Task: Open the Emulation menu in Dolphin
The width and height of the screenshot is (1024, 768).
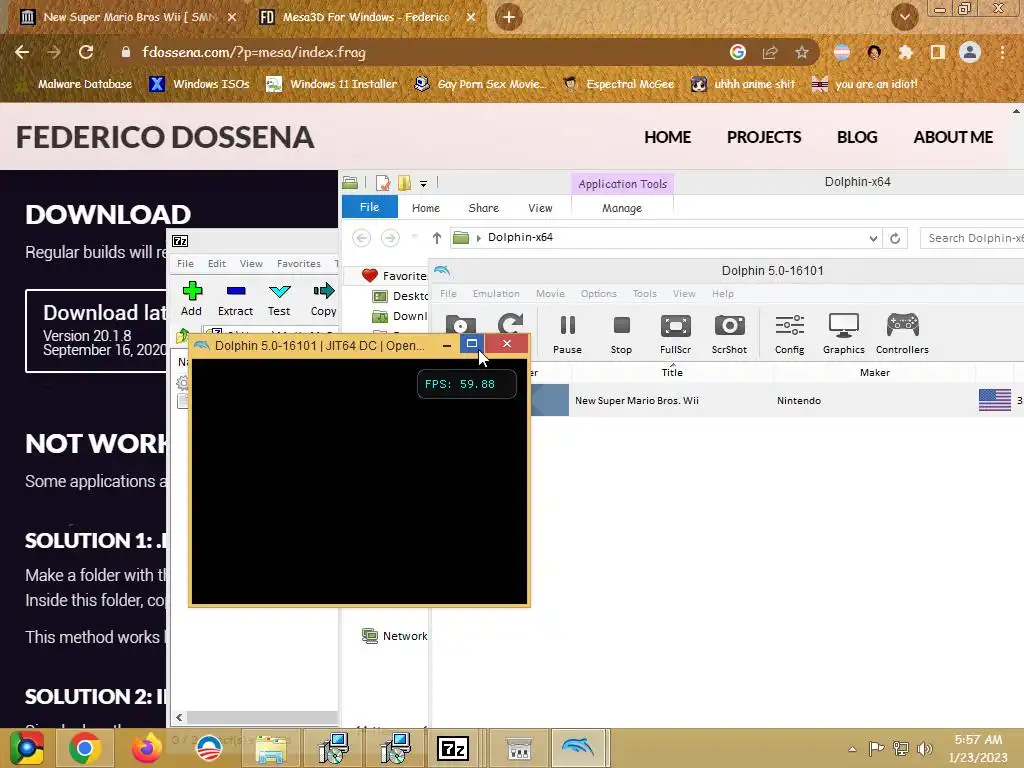Action: [x=496, y=294]
